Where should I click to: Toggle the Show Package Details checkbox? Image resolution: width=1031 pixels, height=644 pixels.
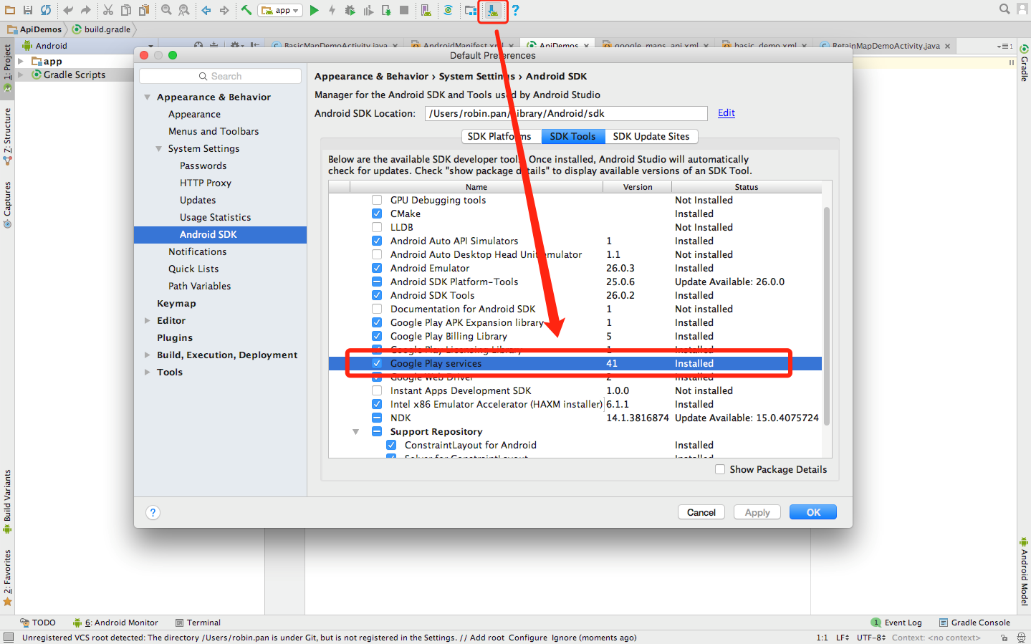coord(720,469)
